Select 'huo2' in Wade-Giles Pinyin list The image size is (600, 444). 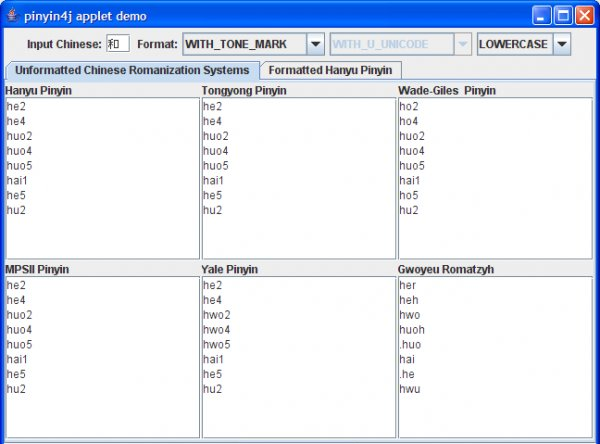point(412,136)
